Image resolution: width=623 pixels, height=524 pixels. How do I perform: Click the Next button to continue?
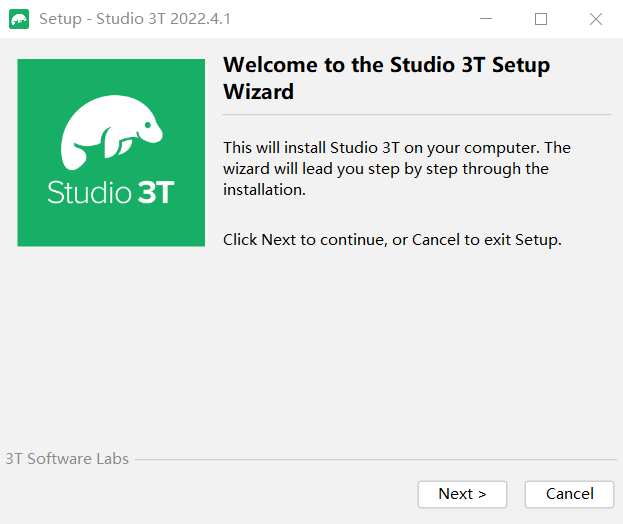462,494
